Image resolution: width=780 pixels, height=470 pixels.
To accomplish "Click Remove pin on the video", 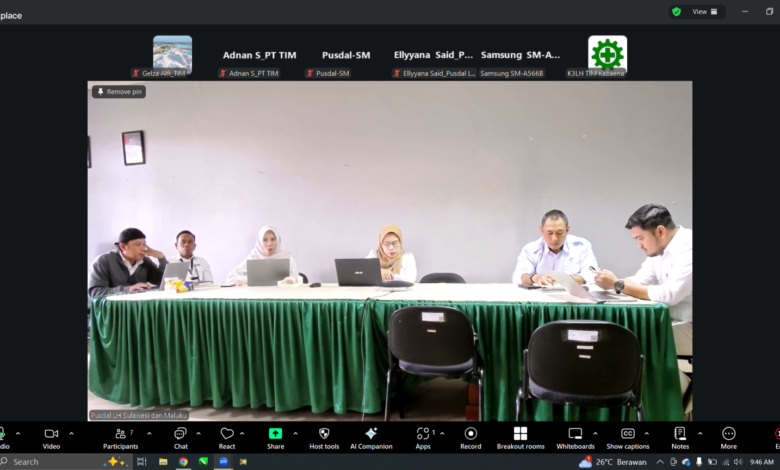I will [119, 91].
